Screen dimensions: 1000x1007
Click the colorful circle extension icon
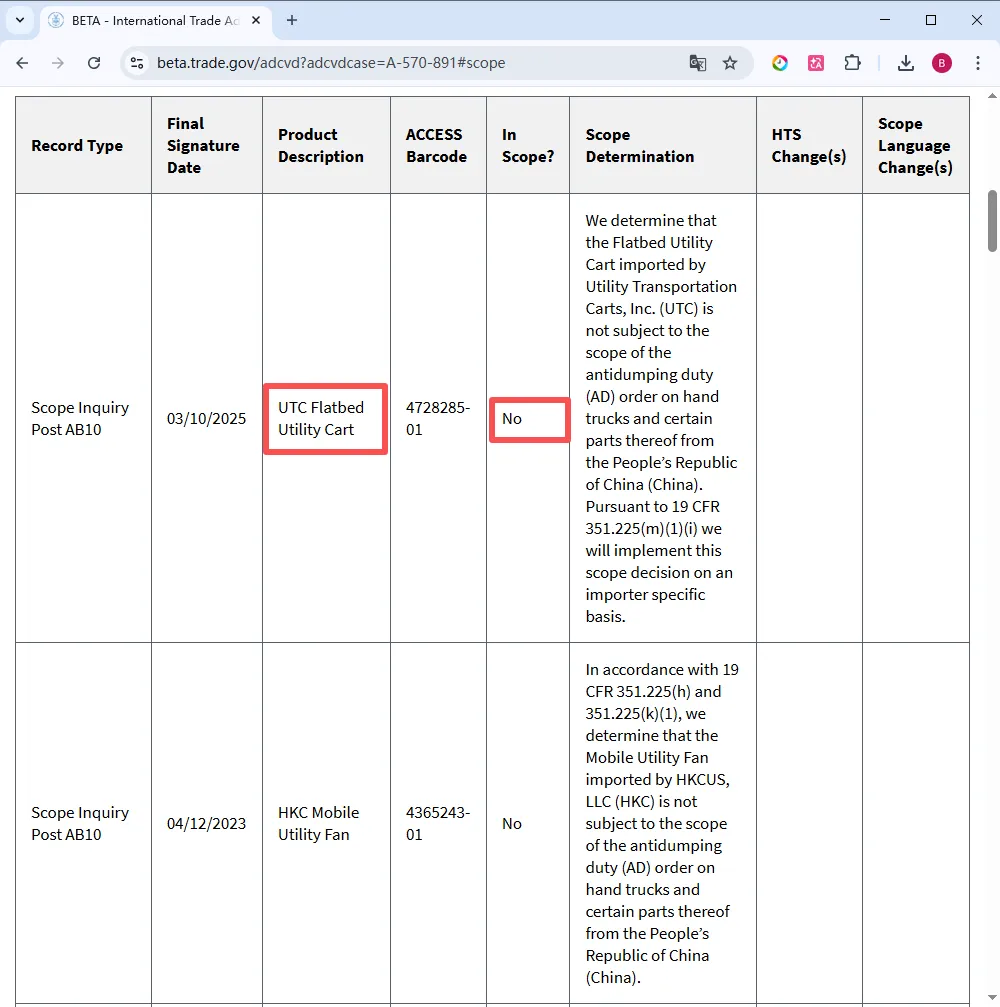pyautogui.click(x=780, y=63)
